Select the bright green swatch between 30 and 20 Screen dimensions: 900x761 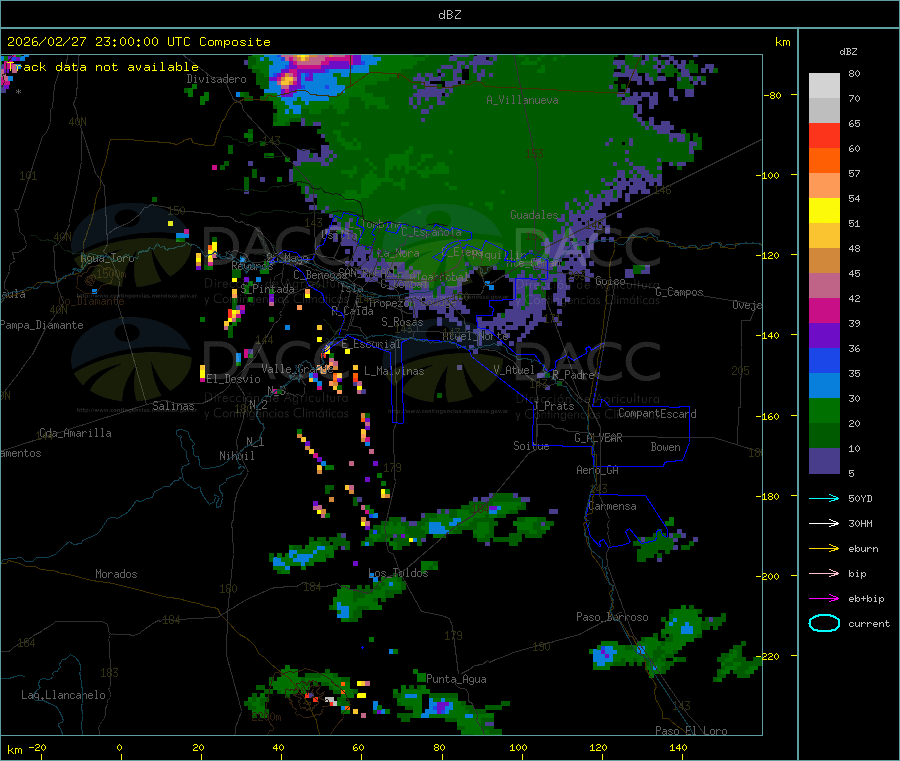point(824,410)
